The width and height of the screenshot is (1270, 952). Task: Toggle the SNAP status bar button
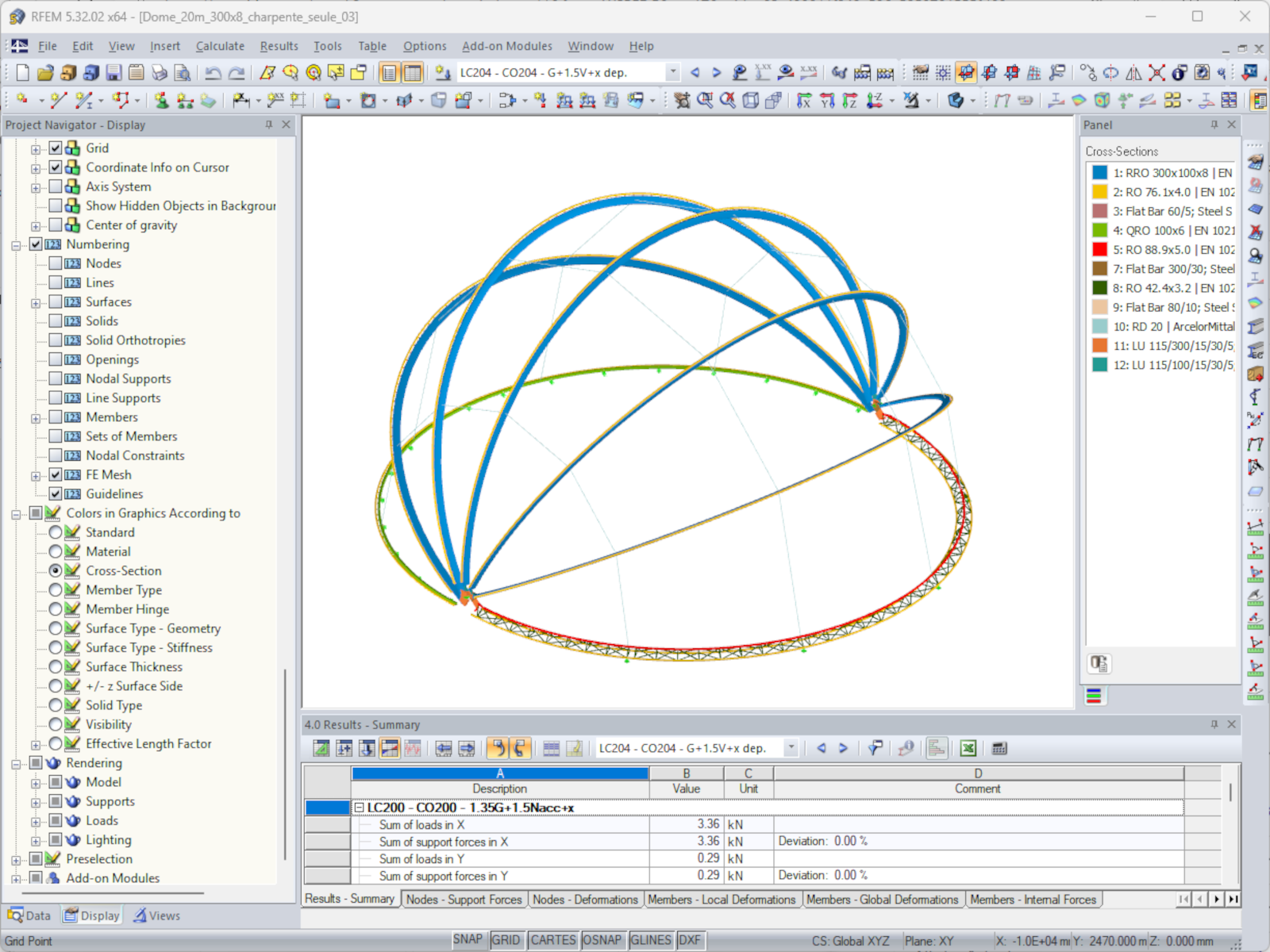coord(468,940)
